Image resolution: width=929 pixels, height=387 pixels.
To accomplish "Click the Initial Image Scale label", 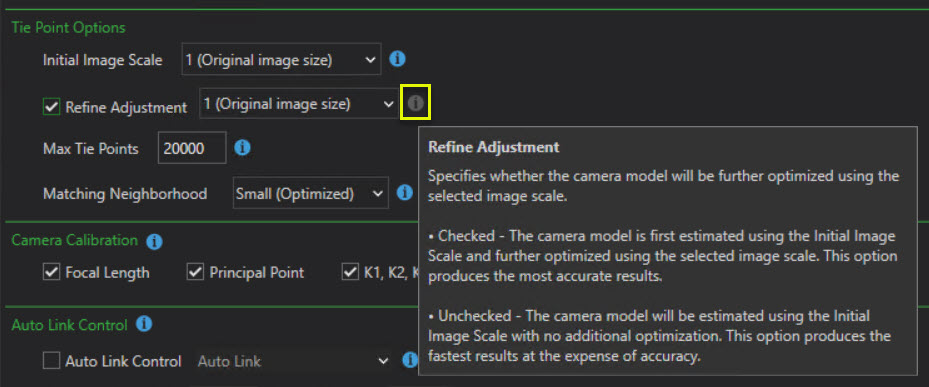I will pos(102,60).
